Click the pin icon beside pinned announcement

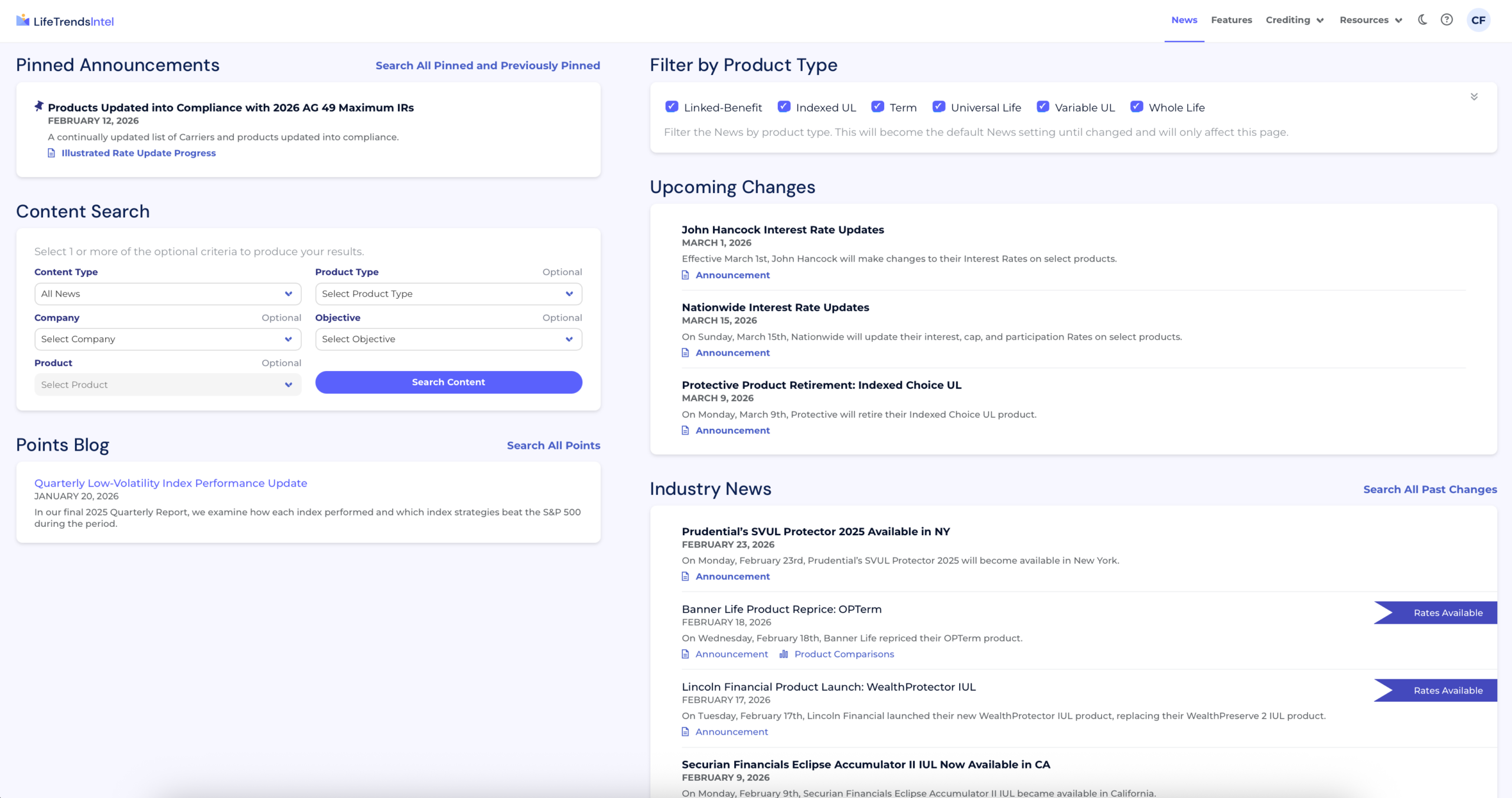click(x=39, y=106)
